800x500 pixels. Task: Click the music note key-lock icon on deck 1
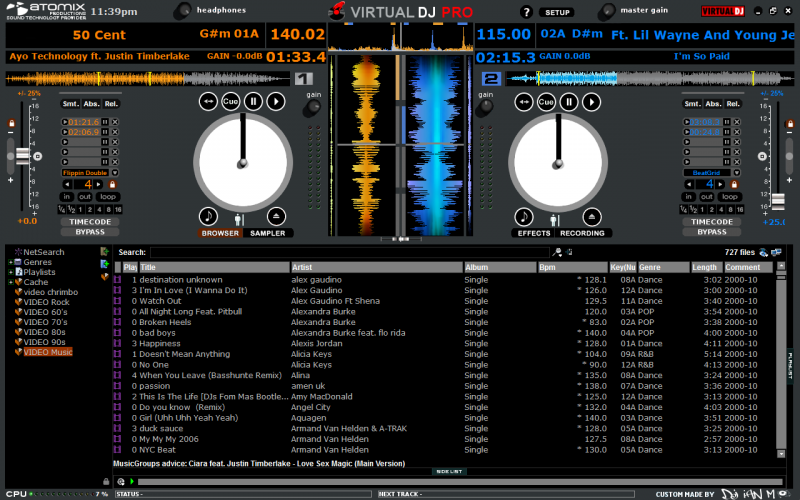click(x=208, y=216)
